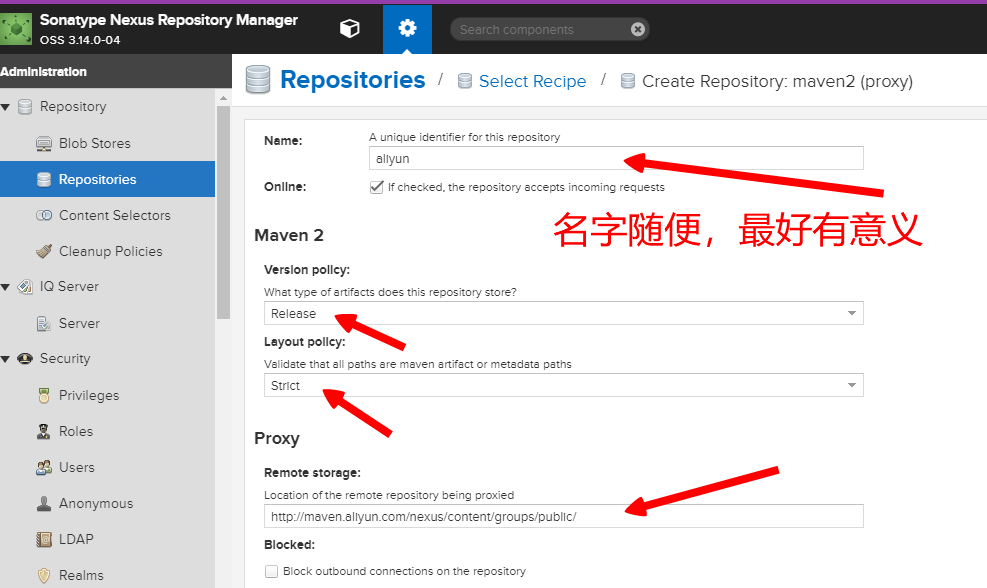The height and width of the screenshot is (588, 987).
Task: Click the Content Selectors icon
Action: tap(43, 215)
